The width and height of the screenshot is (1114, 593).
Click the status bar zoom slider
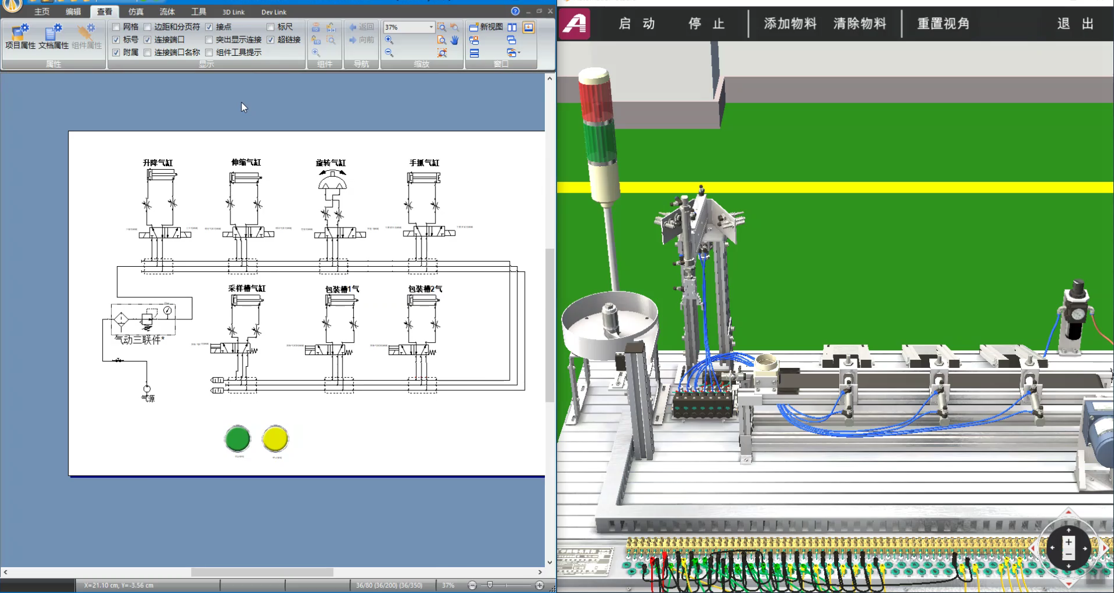[490, 585]
